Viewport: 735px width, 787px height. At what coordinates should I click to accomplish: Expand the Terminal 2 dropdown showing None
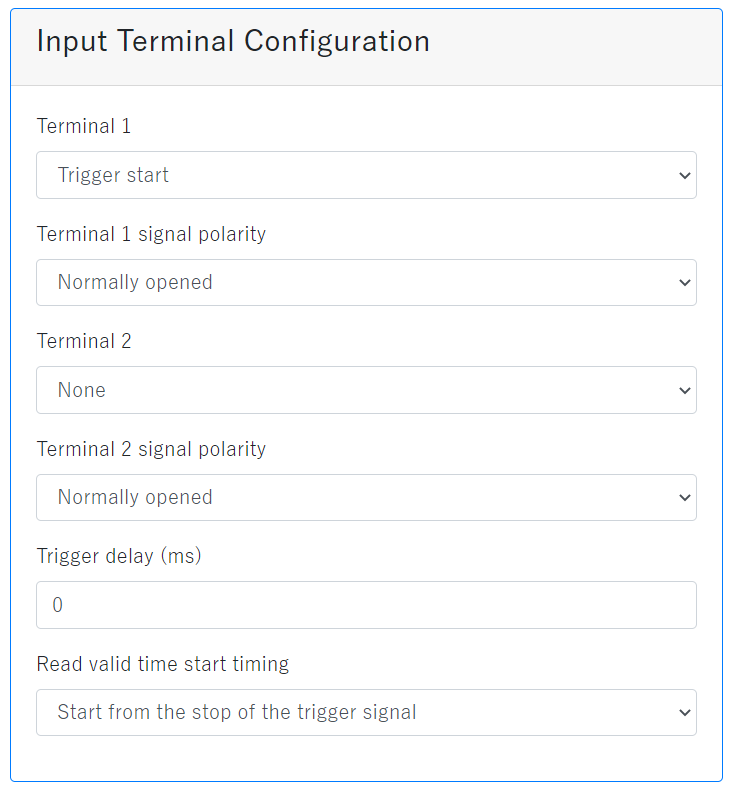click(x=366, y=390)
